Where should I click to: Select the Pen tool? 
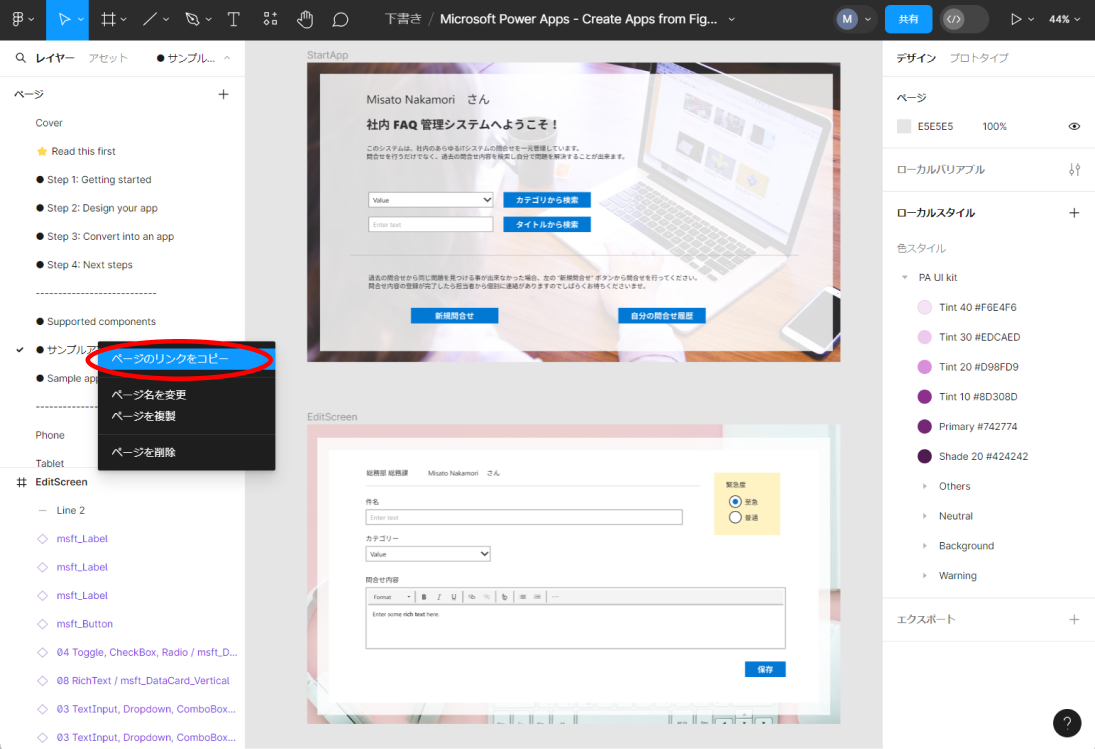[192, 20]
